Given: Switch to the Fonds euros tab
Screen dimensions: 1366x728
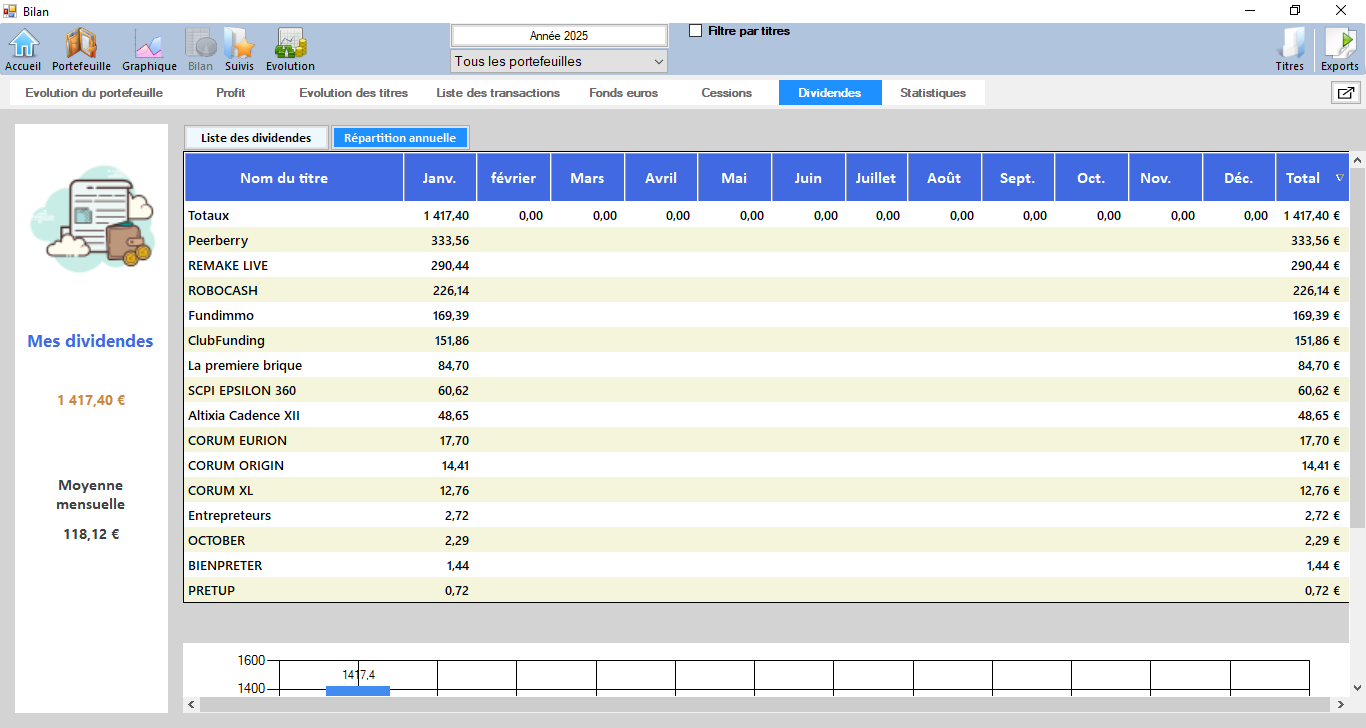Looking at the screenshot, I should point(623,93).
